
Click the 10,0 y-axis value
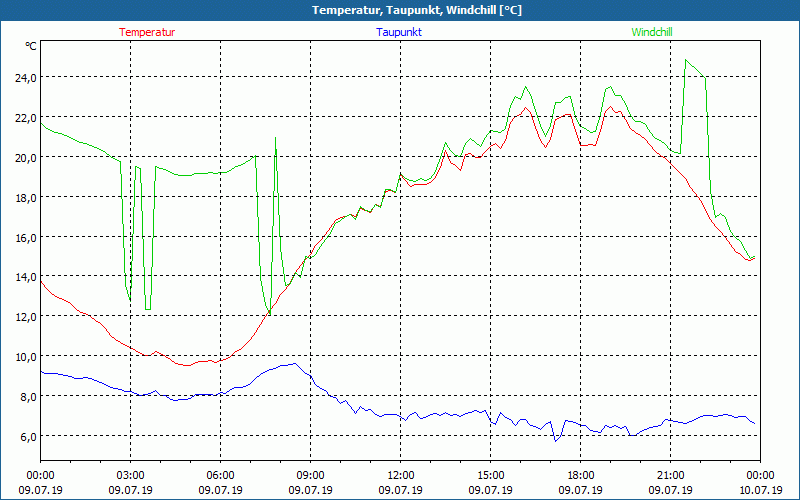point(26,356)
